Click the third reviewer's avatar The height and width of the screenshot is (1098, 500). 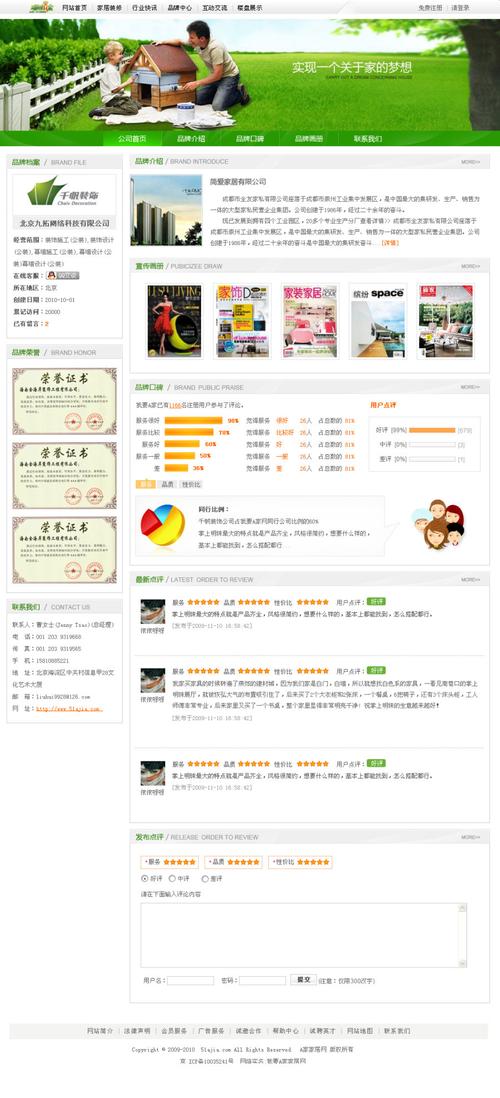coord(153,773)
